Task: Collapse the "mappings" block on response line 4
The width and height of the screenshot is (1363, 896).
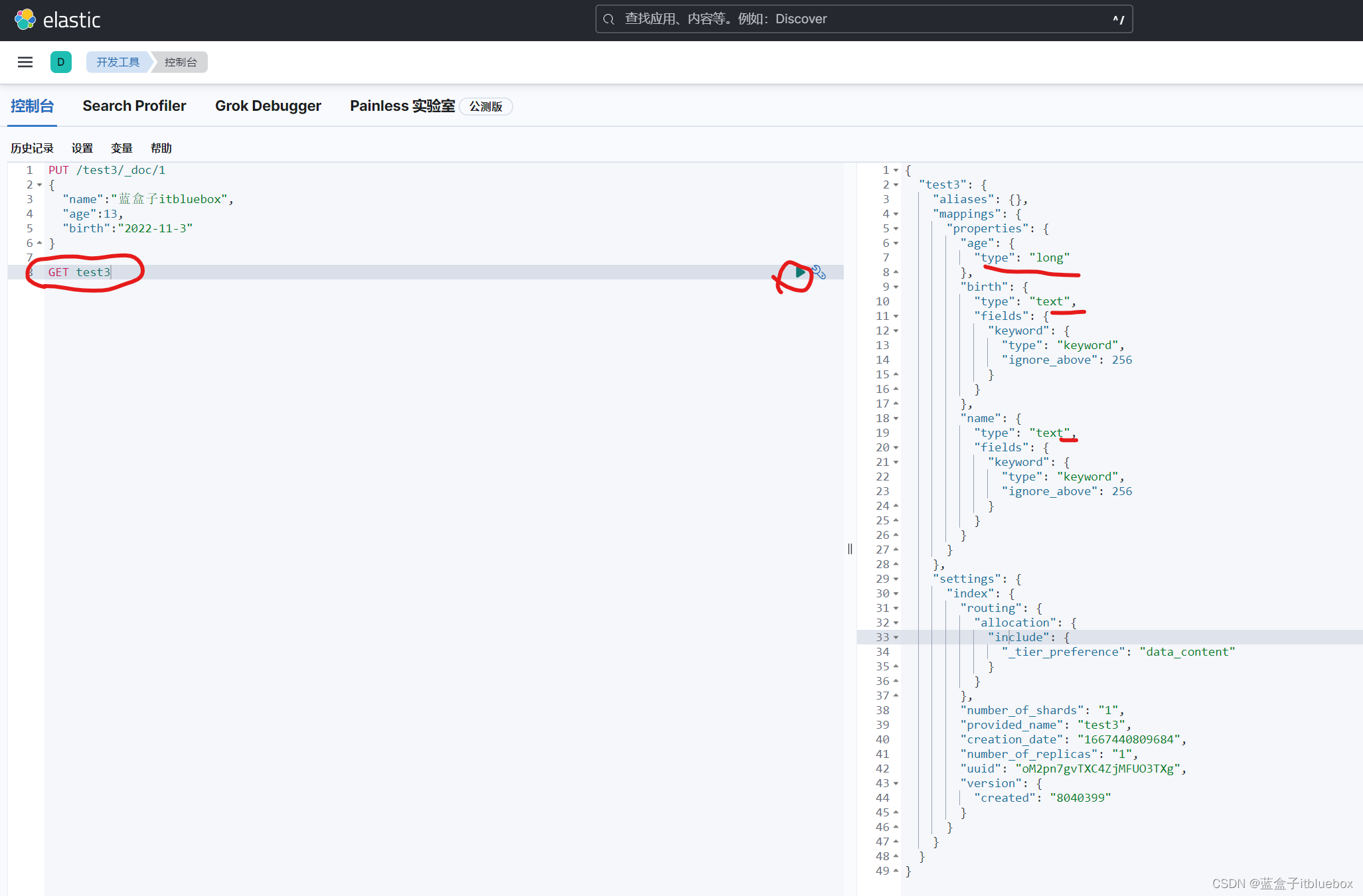Action: (x=896, y=214)
